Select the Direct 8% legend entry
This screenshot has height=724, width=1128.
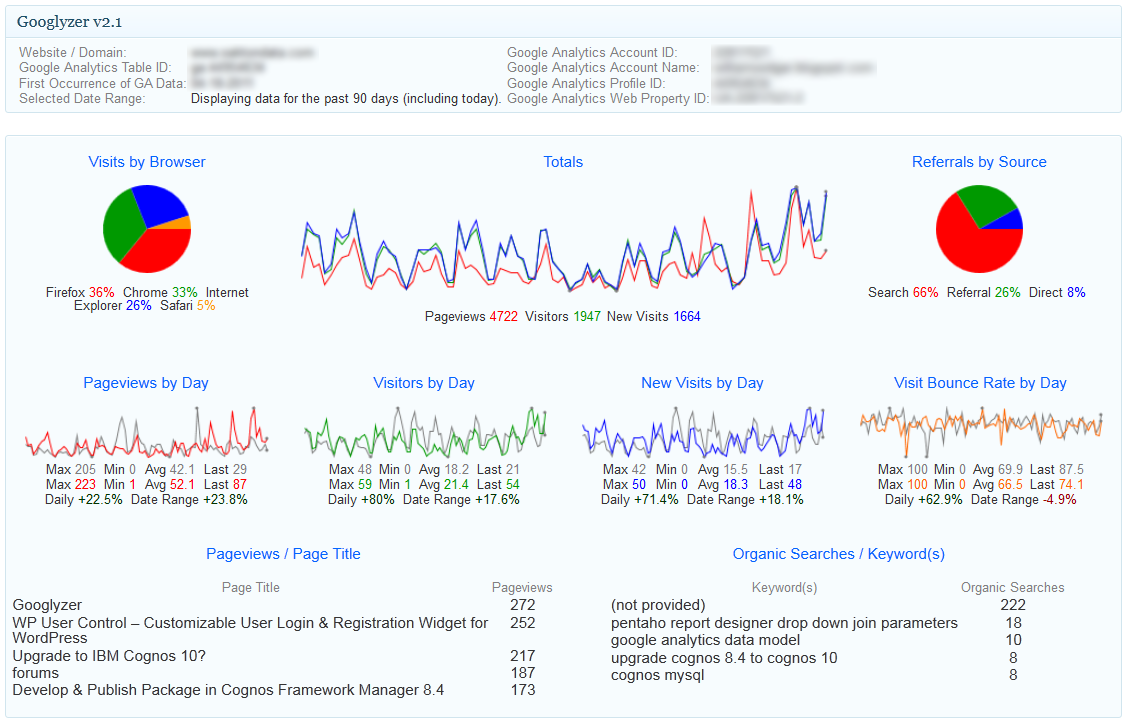point(1057,292)
